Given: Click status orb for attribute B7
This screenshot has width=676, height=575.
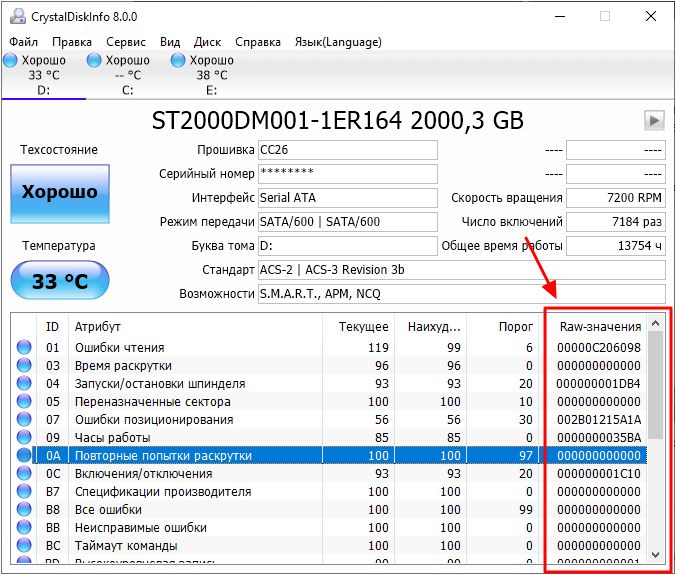Looking at the screenshot, I should click(24, 491).
